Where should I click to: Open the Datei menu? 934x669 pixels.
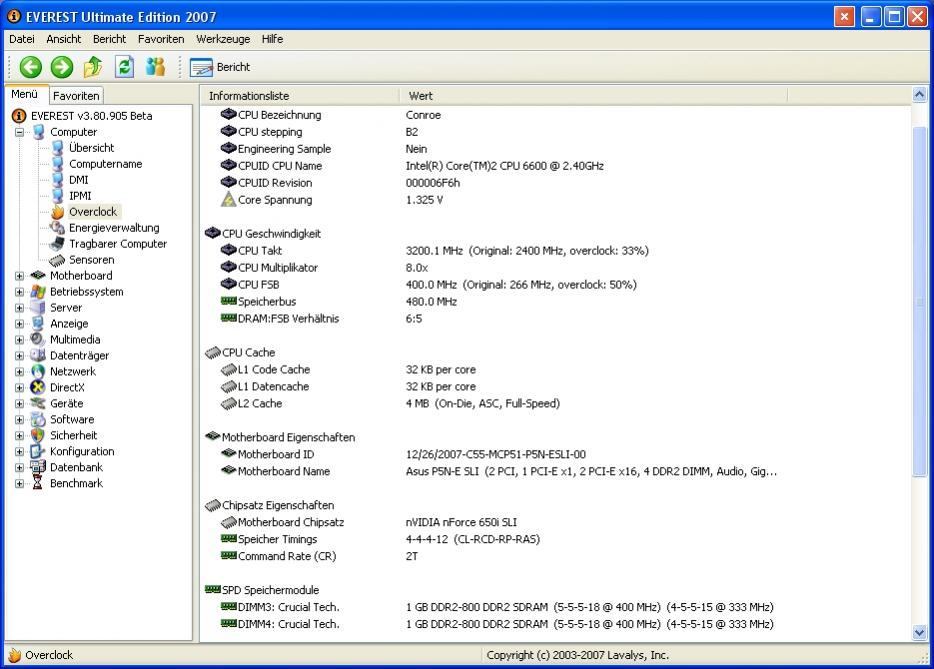pos(21,39)
